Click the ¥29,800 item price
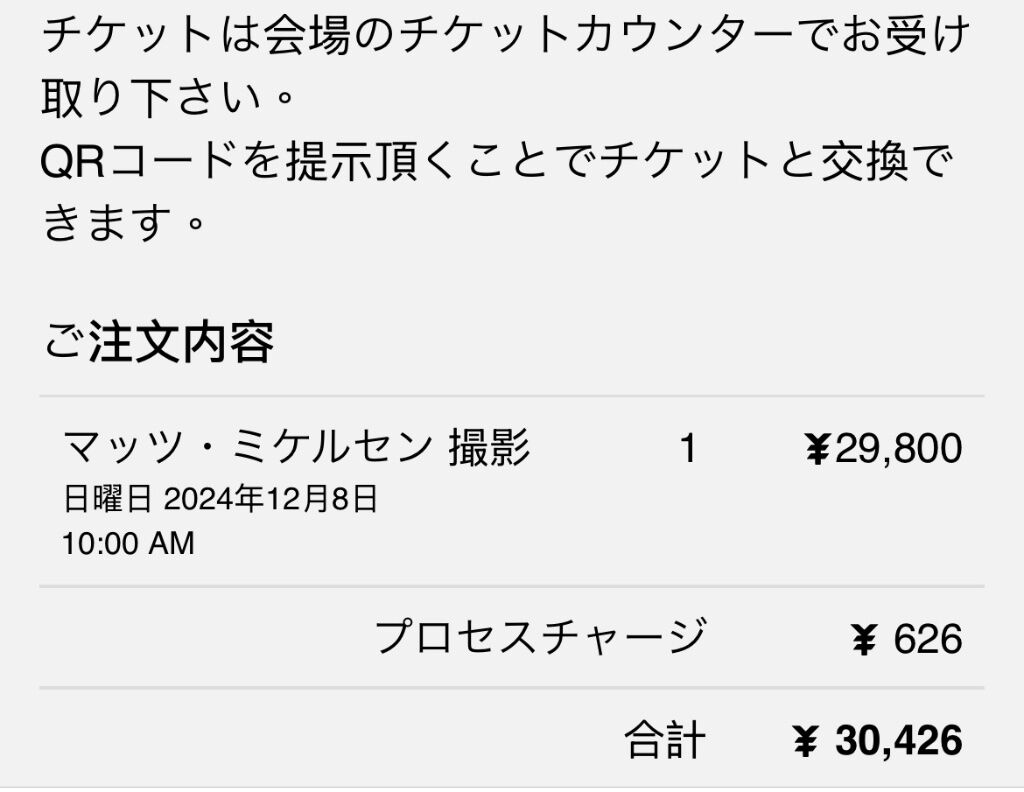The height and width of the screenshot is (792, 1024). click(x=883, y=449)
